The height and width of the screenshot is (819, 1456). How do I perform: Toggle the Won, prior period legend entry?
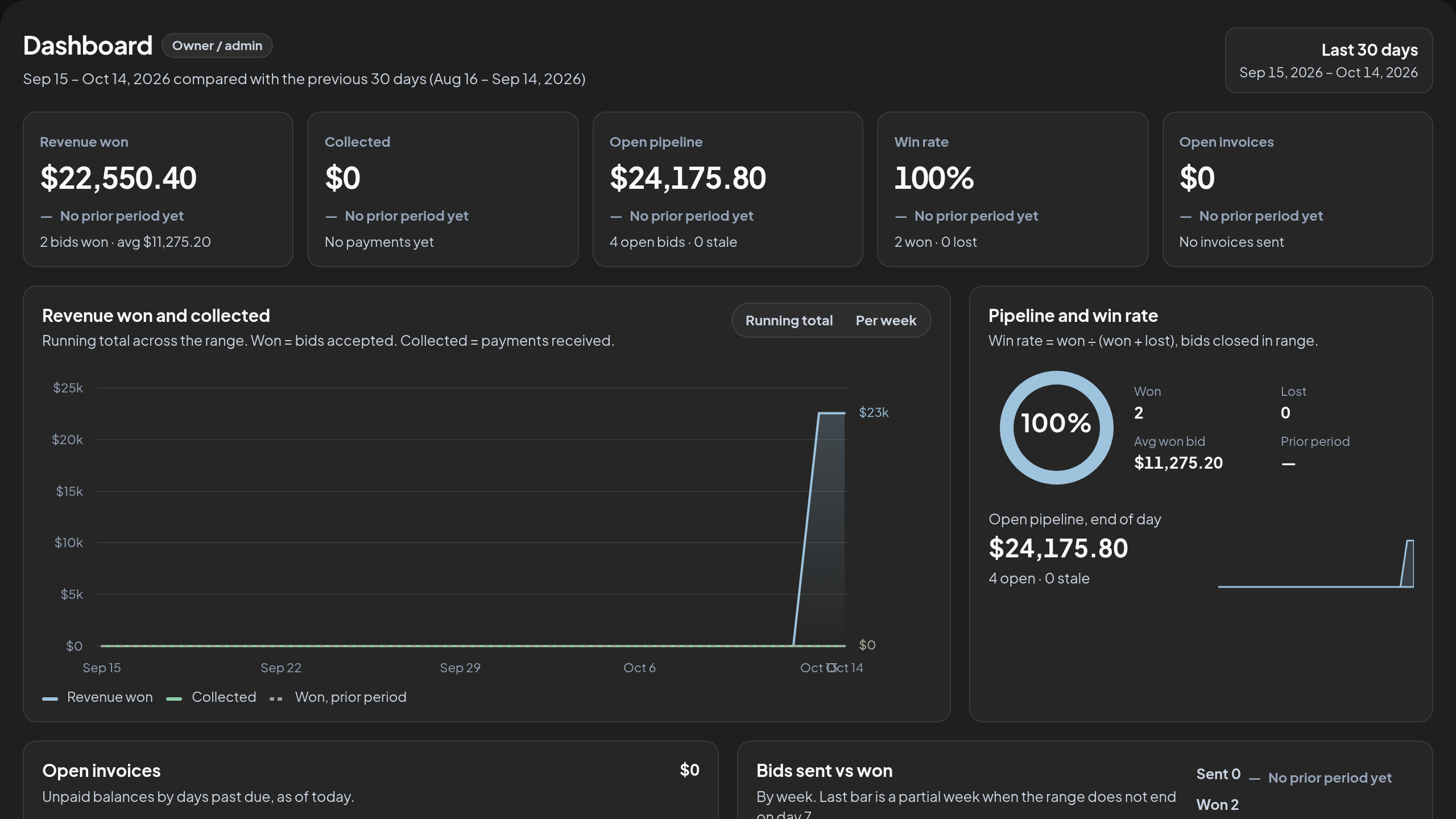[338, 697]
